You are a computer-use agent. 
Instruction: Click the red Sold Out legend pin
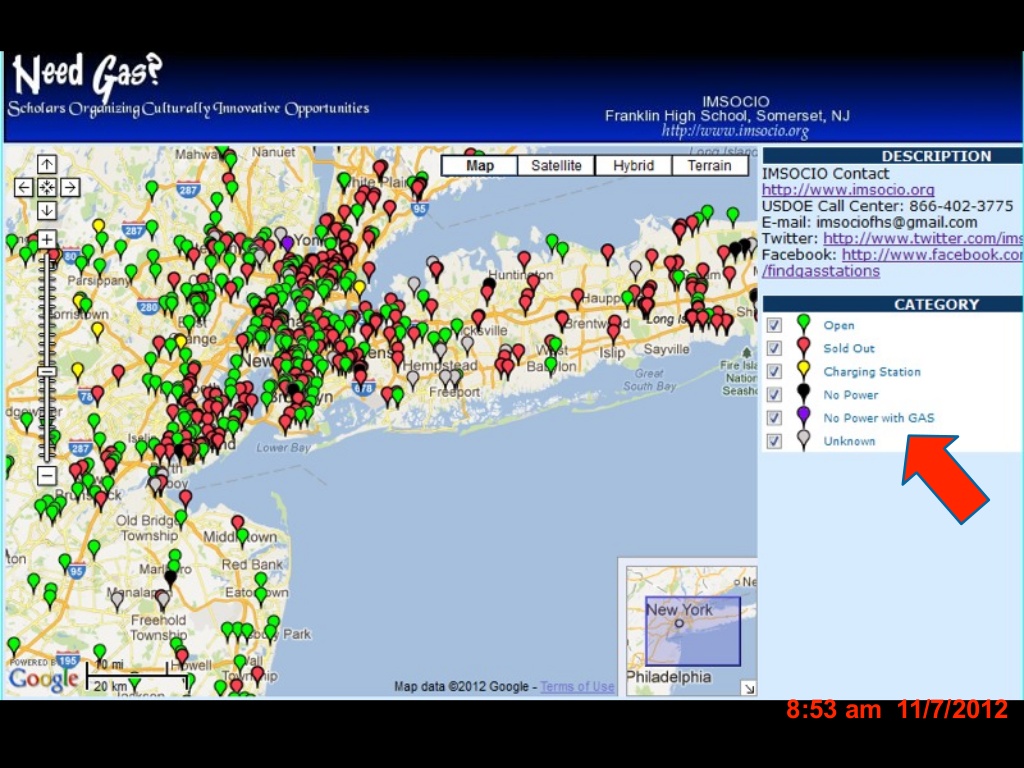coord(803,347)
